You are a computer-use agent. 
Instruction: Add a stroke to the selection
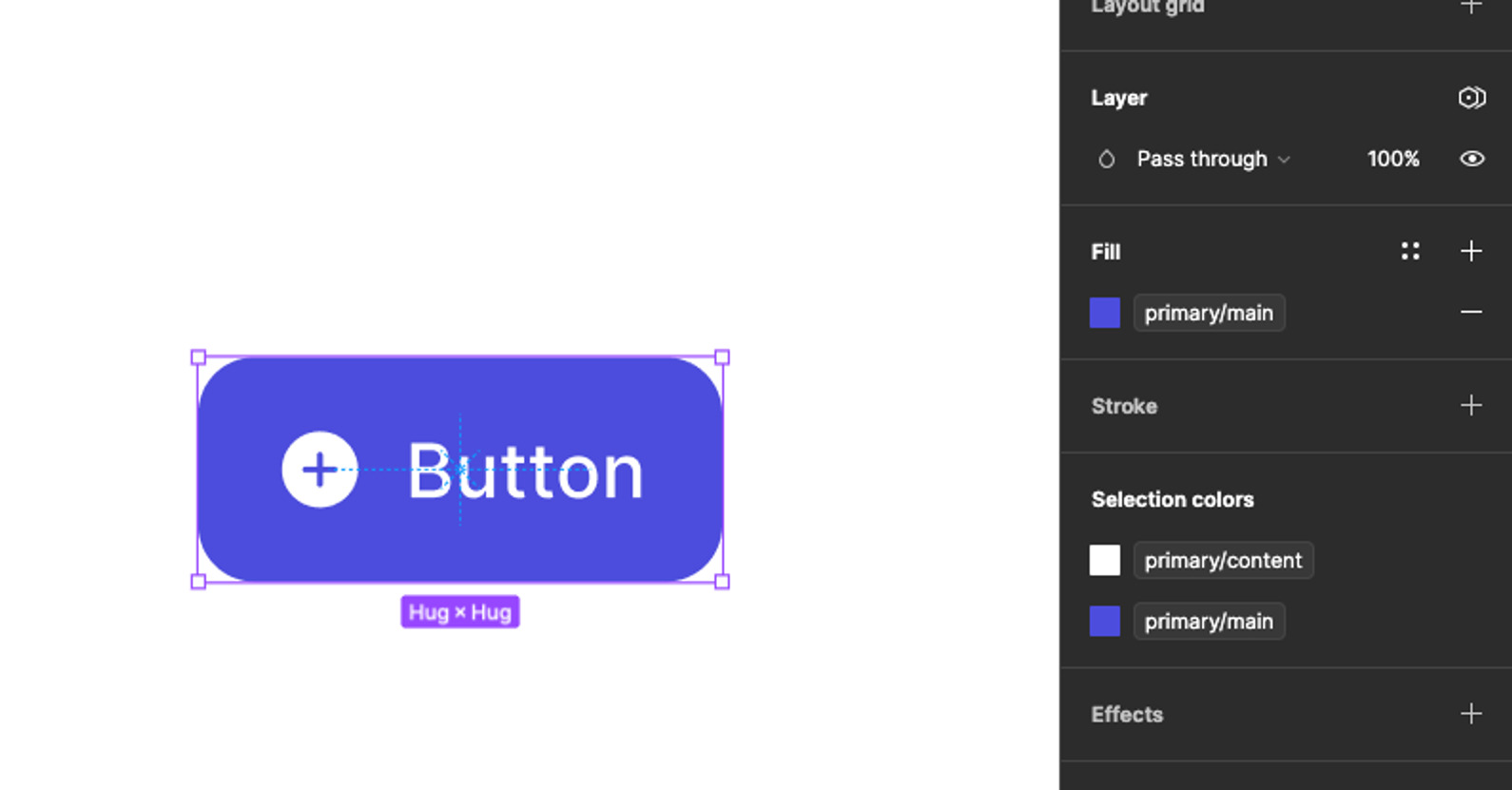pos(1471,406)
